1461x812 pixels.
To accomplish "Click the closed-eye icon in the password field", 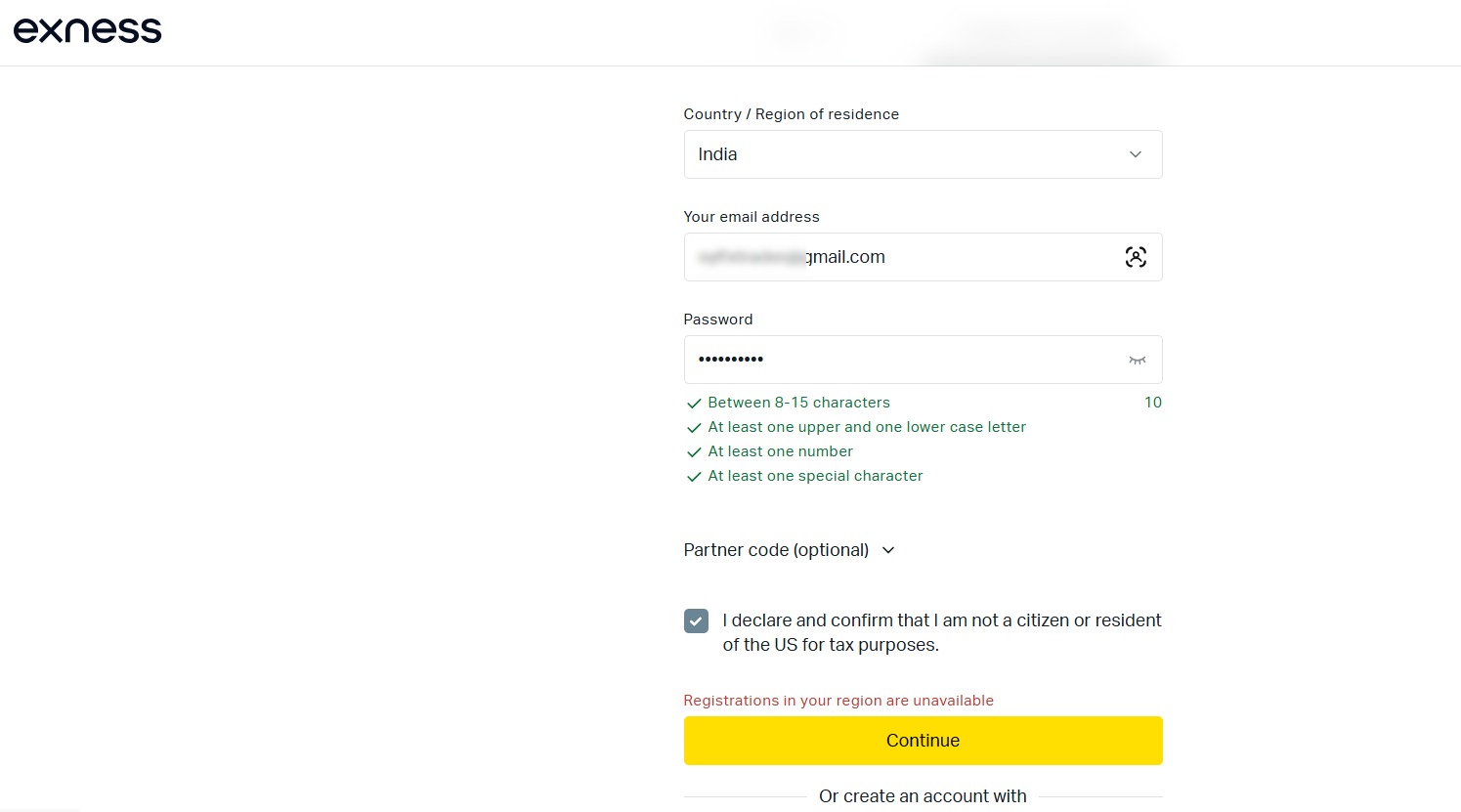I will point(1137,360).
